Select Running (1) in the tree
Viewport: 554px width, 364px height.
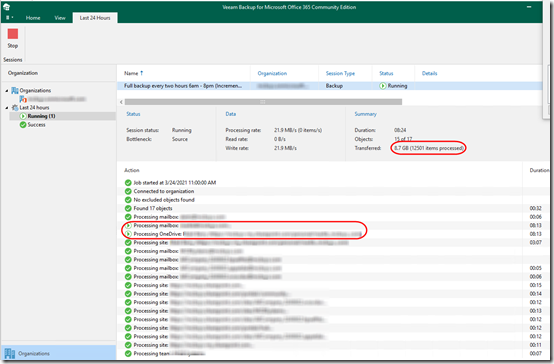[41, 116]
